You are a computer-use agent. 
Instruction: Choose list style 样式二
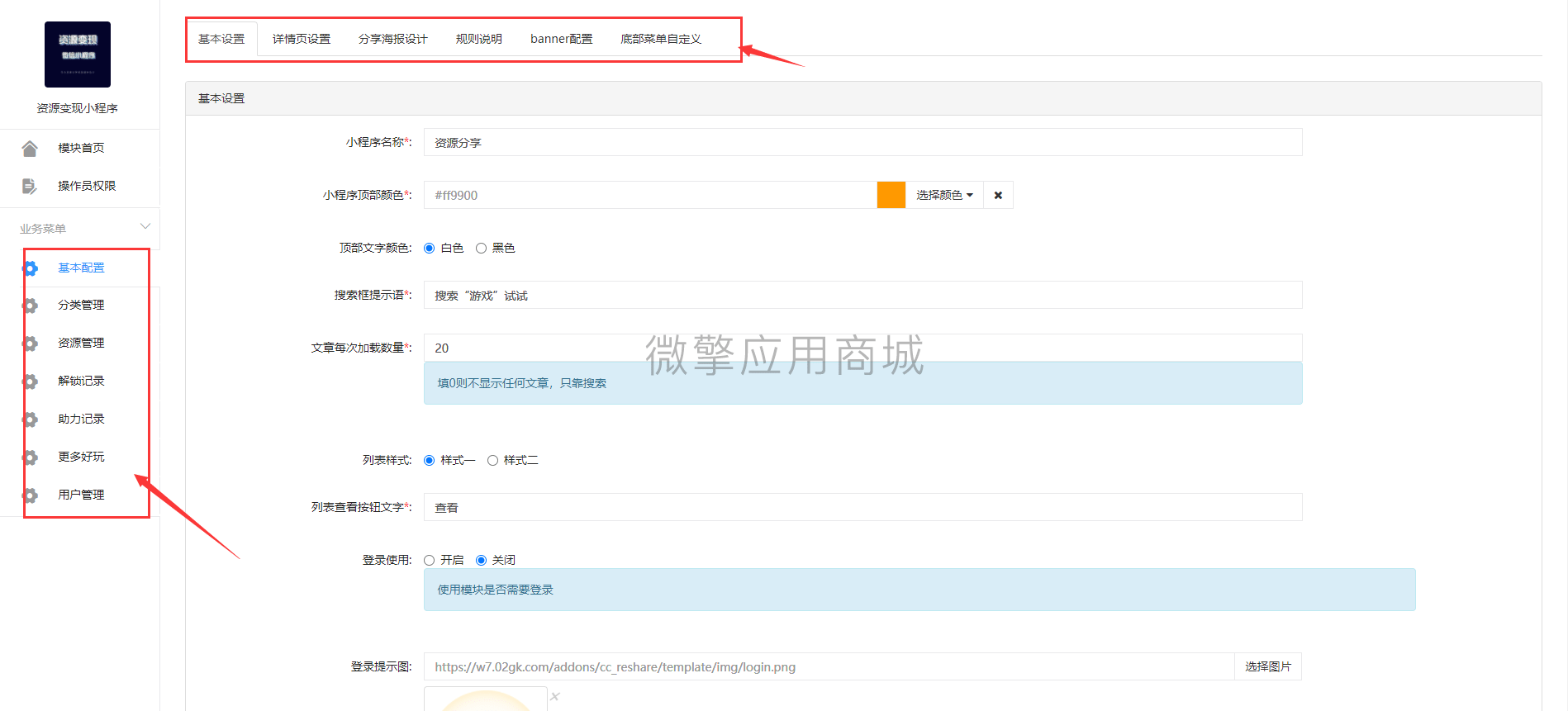pos(492,460)
